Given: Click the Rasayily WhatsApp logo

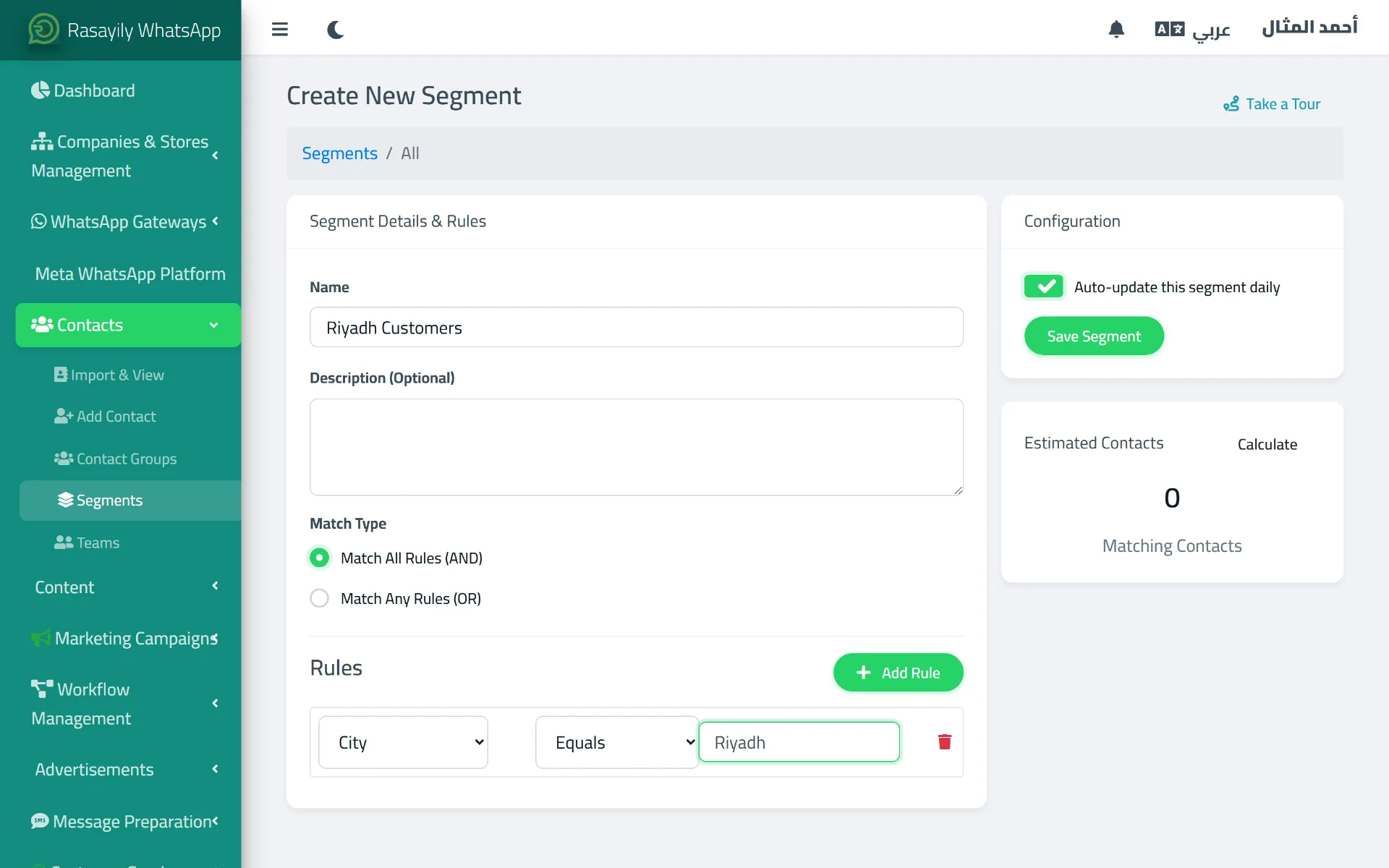Looking at the screenshot, I should click(x=43, y=30).
